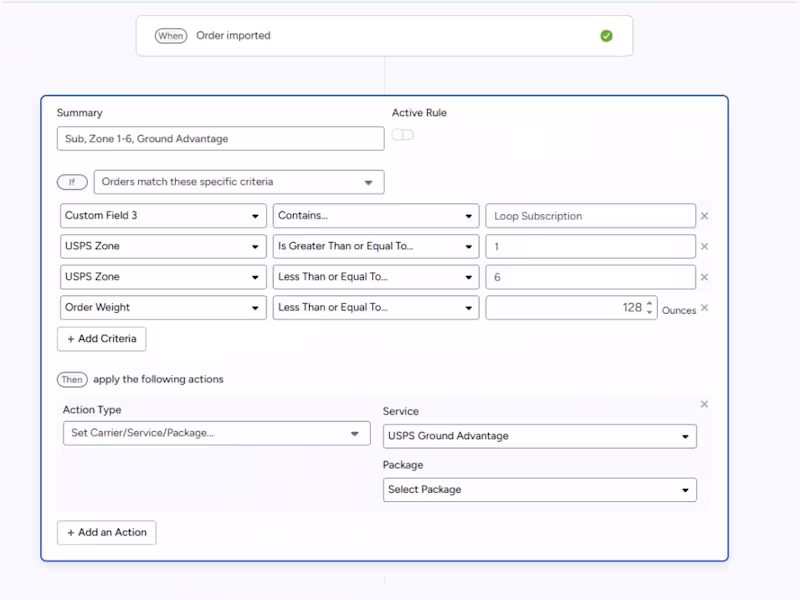Open the Is Greater Than or Equal To dropdown
The width and height of the screenshot is (800, 600).
tap(376, 246)
